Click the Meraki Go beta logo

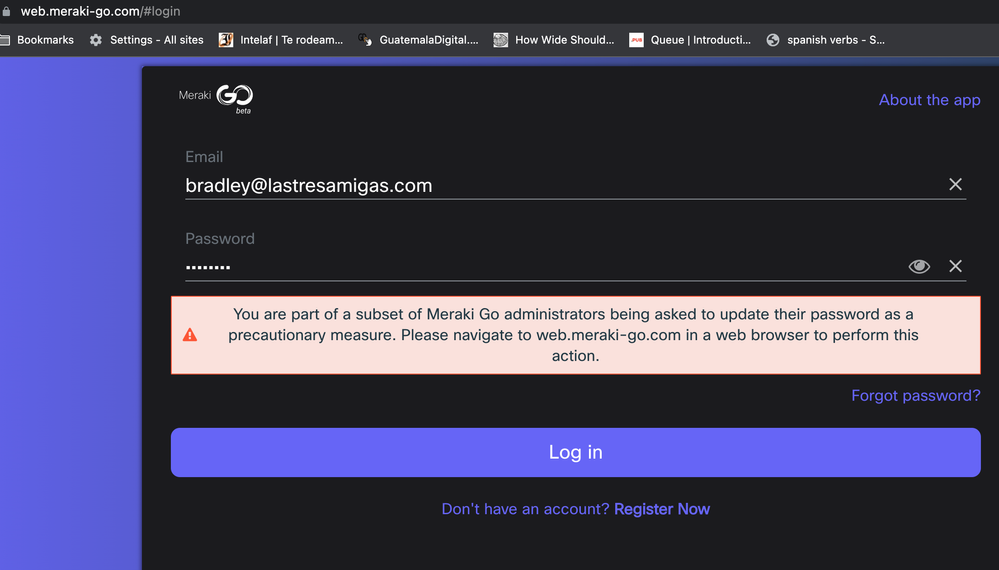pos(216,99)
